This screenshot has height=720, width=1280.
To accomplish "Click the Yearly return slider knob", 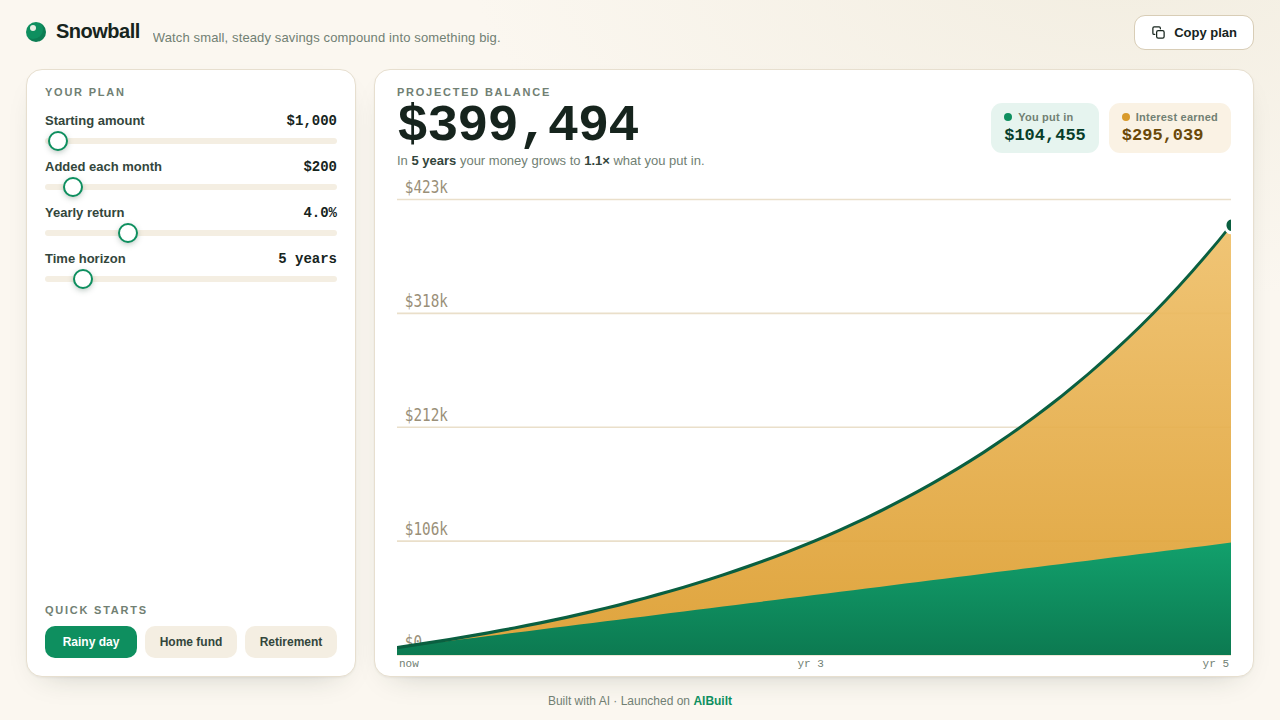I will coord(128,233).
